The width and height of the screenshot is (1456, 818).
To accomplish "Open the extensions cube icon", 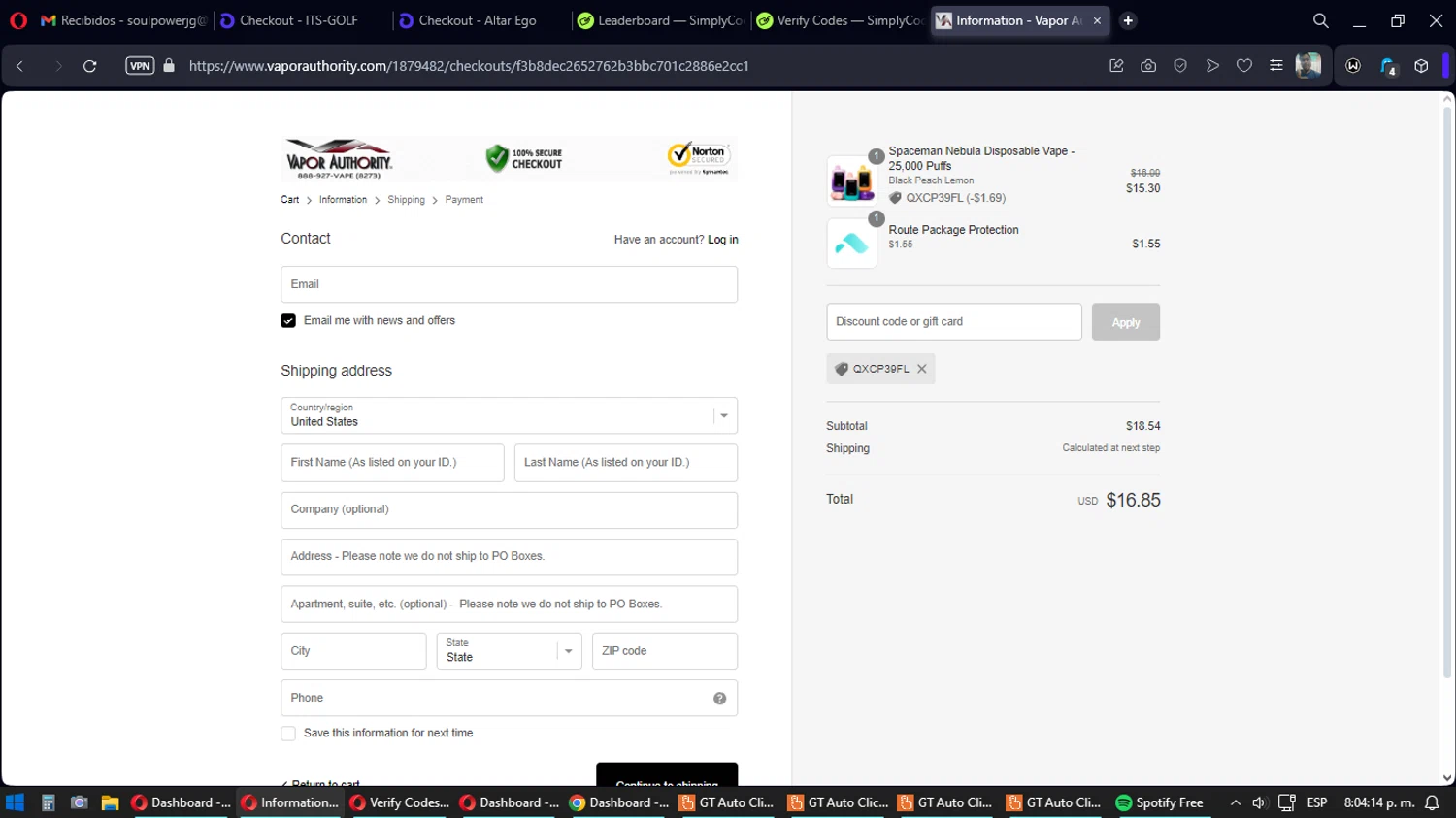I will pyautogui.click(x=1421, y=66).
